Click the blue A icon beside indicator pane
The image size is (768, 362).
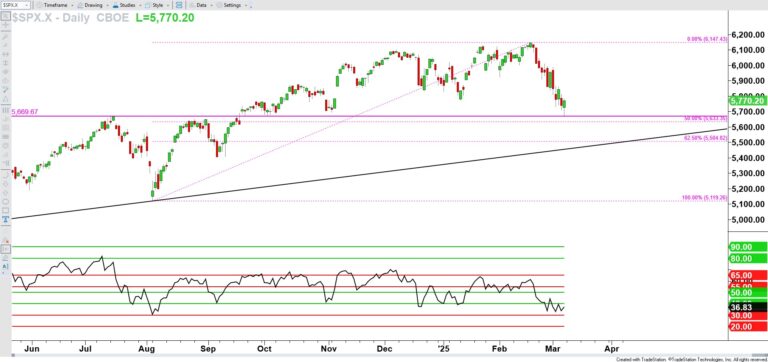pos(5,266)
